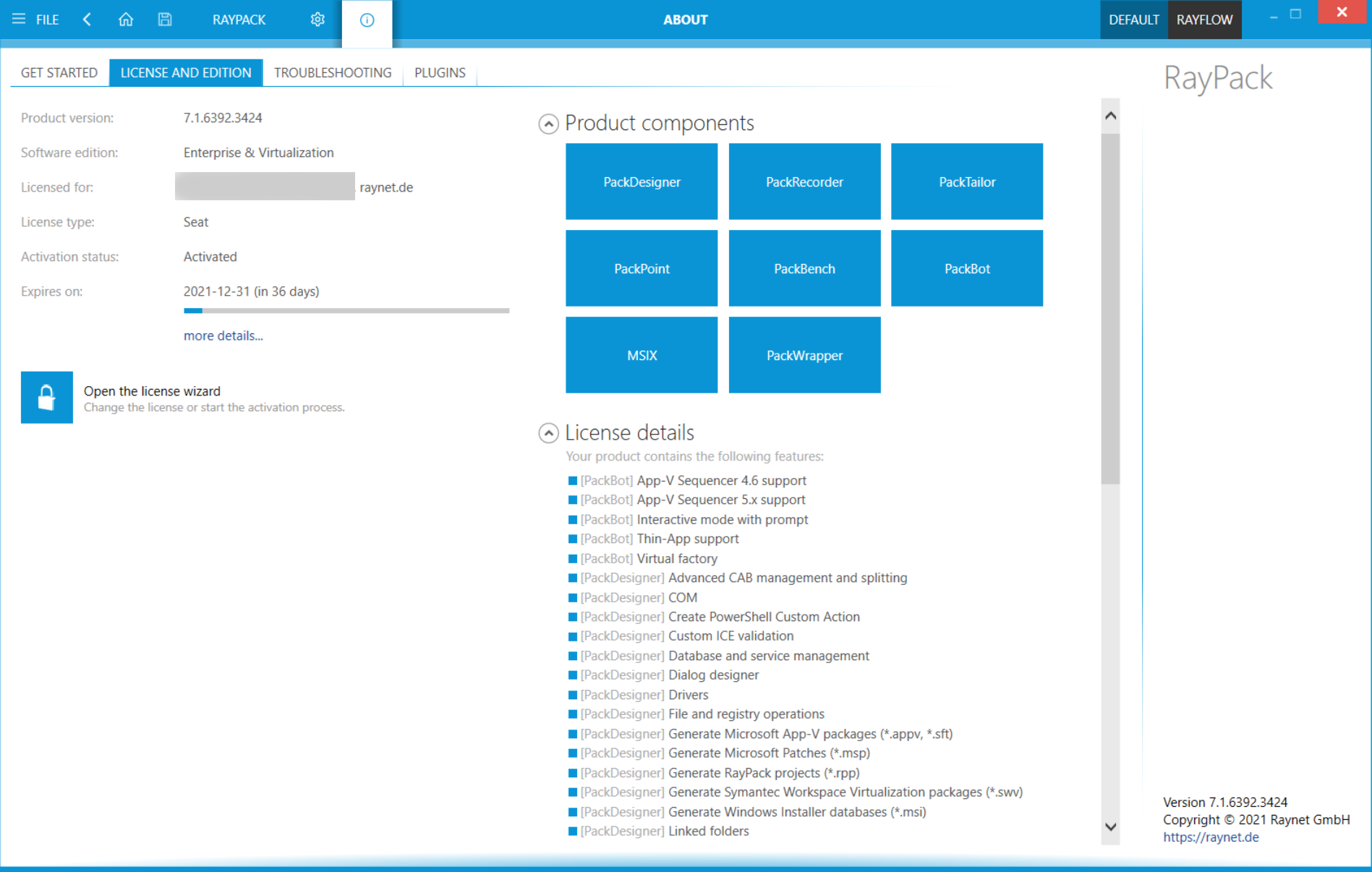The image size is (1372, 872).
Task: Select the DEFAULT profile button
Action: click(x=1133, y=20)
